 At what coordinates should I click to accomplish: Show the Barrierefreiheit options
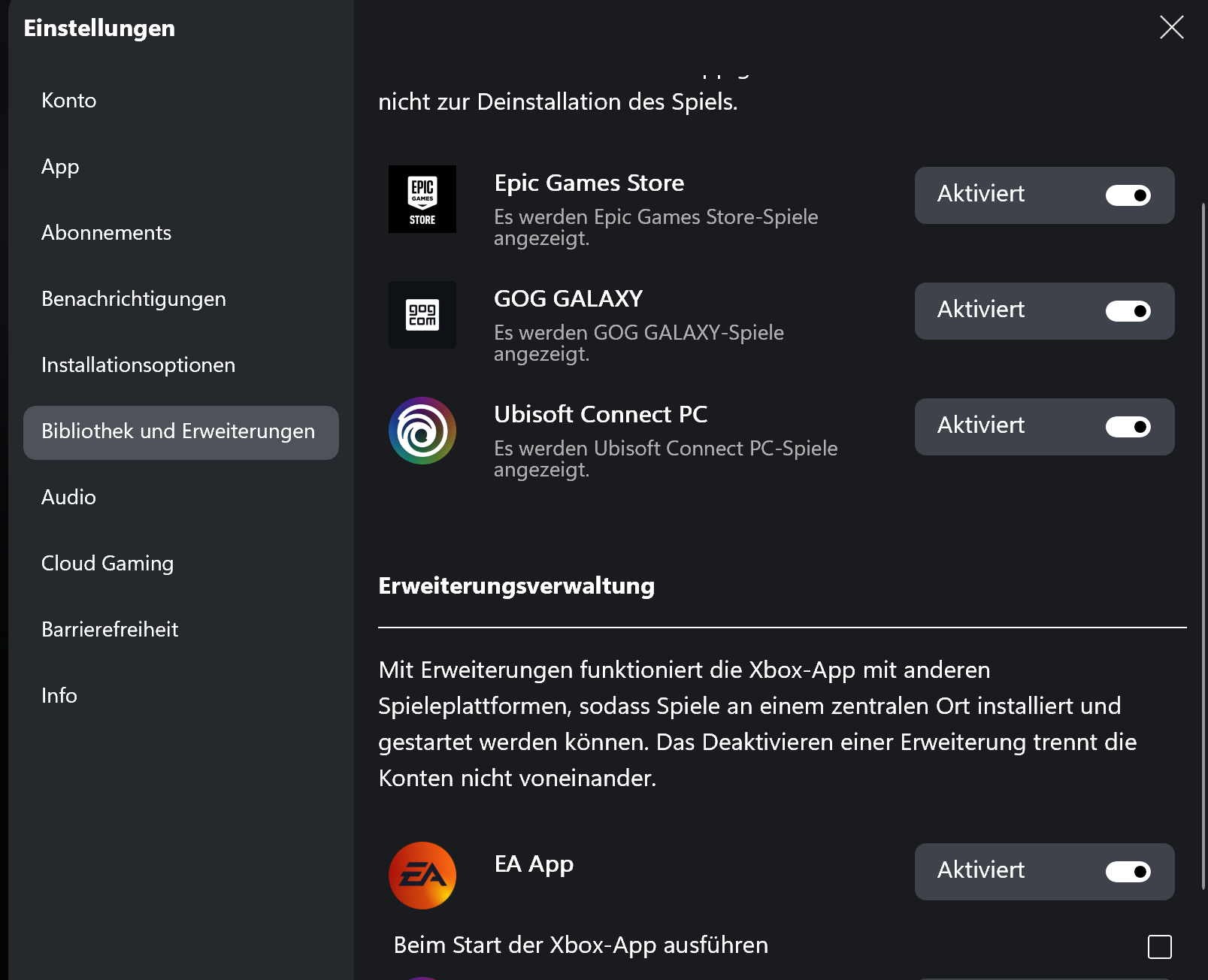(x=110, y=630)
